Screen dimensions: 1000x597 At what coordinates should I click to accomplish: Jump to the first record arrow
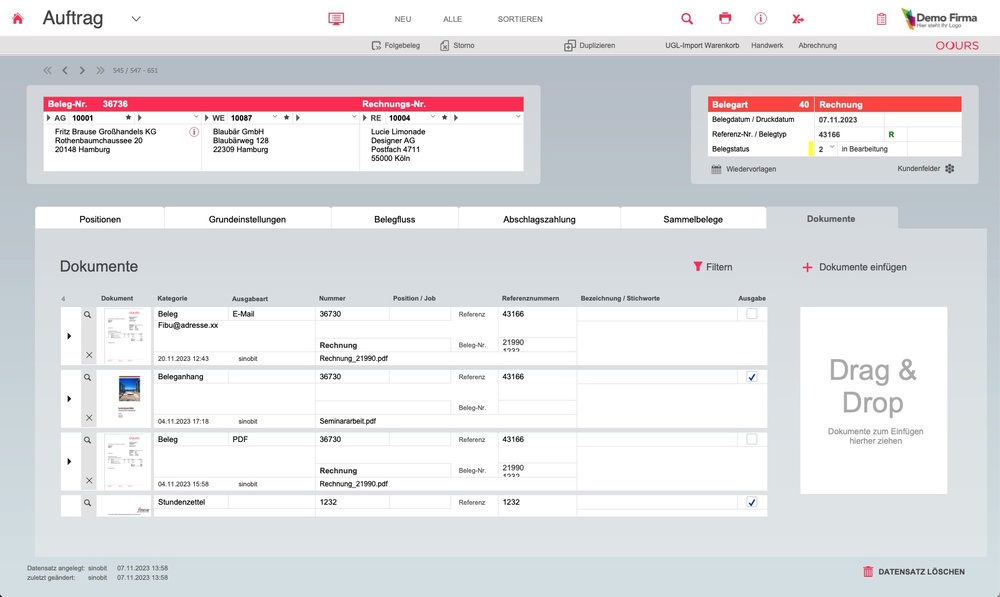coord(47,70)
